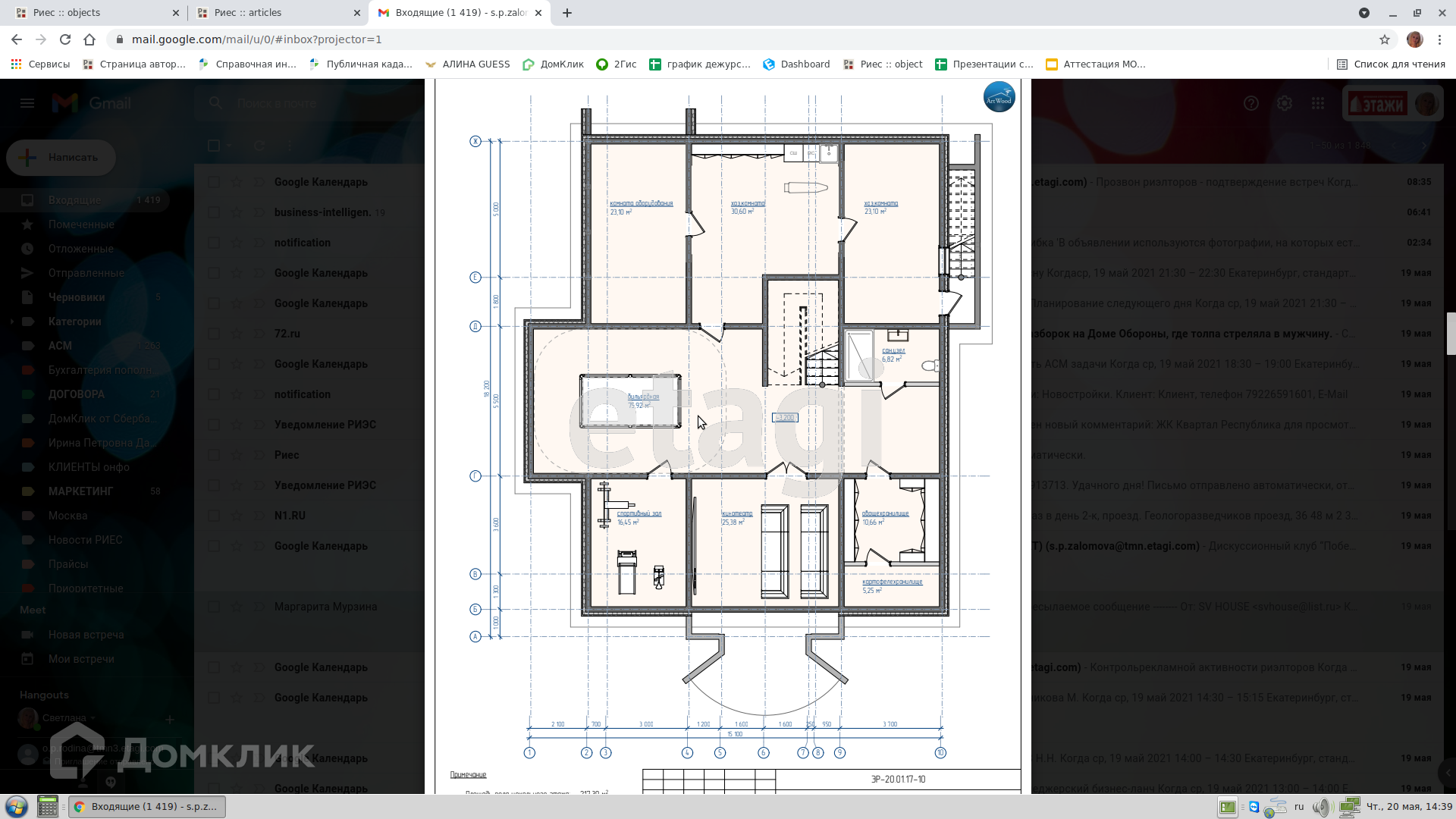Screen dimensions: 1456x819
Task: Open the Аттестация МО... bookmark
Action: point(1096,64)
